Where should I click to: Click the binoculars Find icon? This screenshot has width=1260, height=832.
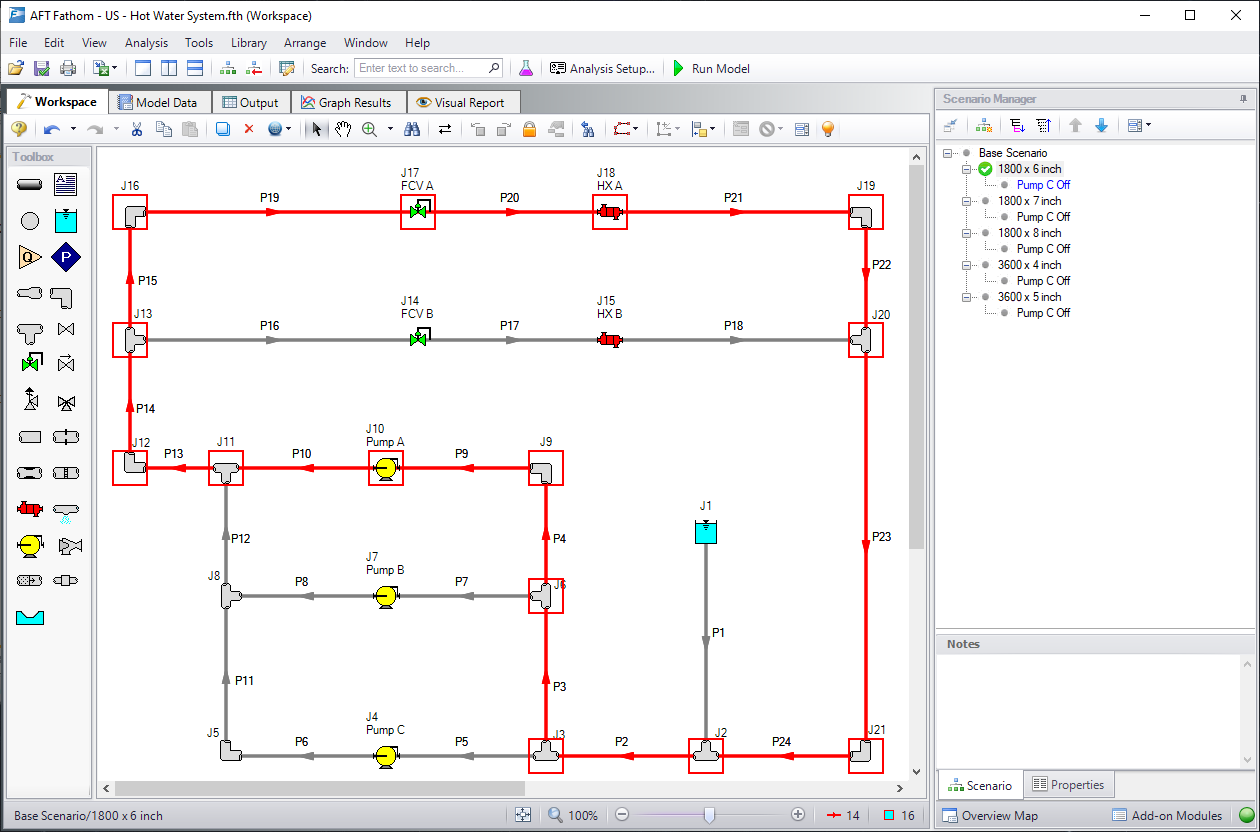pos(412,129)
